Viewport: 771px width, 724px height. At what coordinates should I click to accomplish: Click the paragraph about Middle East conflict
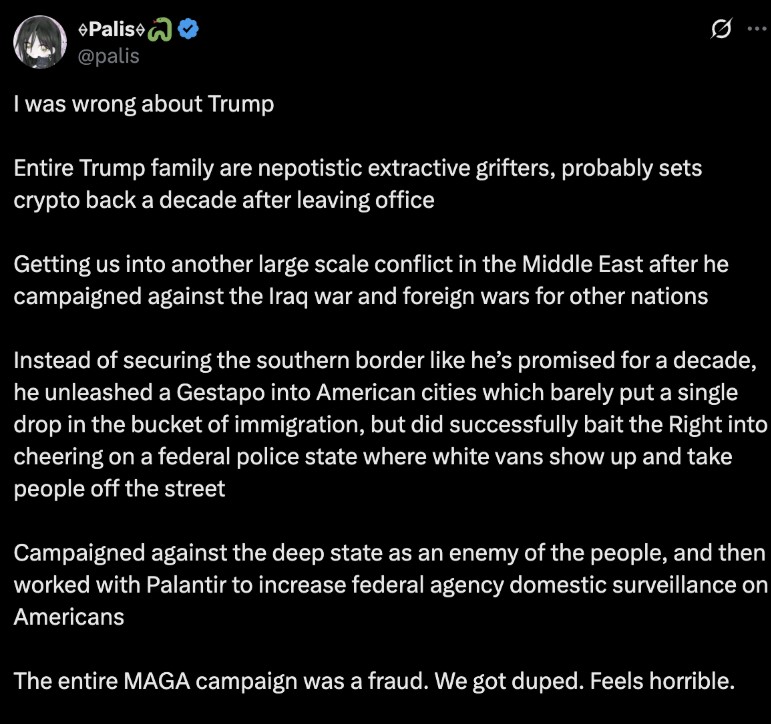pos(371,280)
